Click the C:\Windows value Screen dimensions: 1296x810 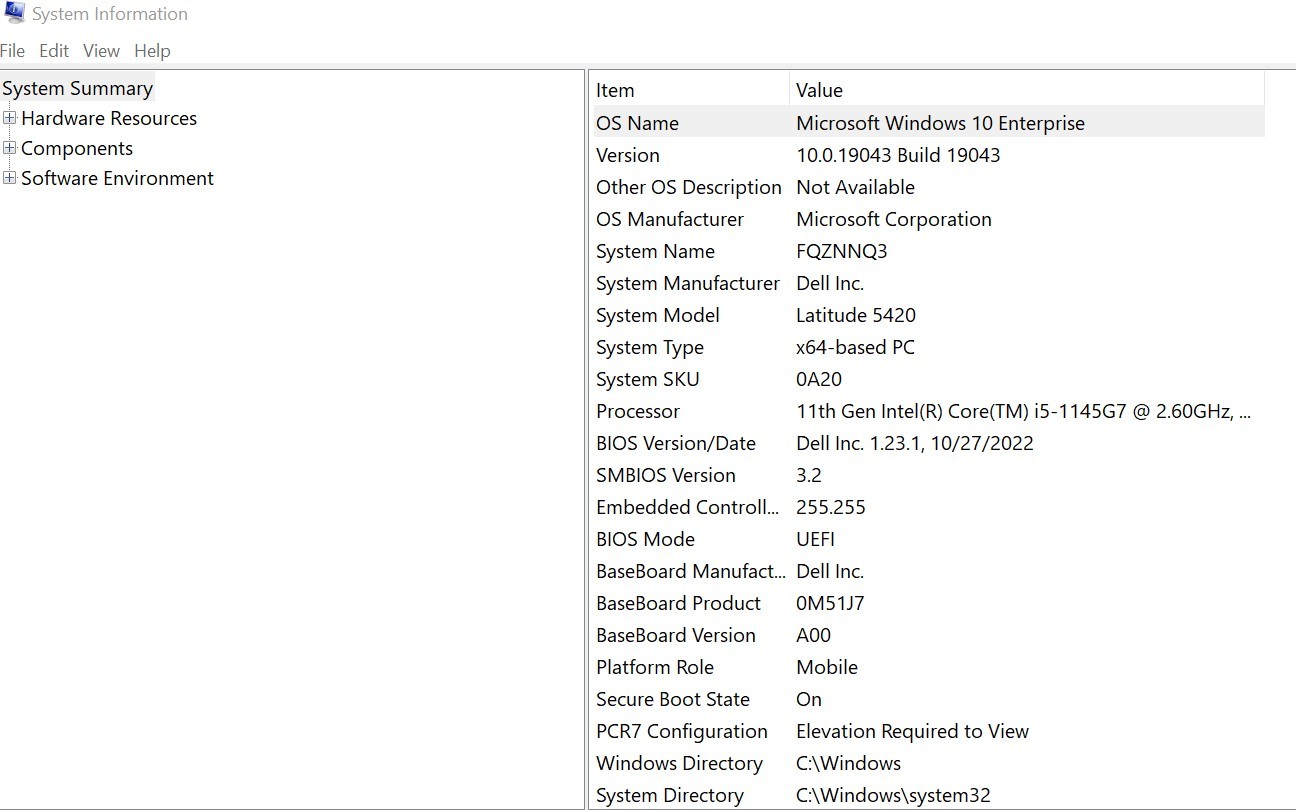(848, 763)
